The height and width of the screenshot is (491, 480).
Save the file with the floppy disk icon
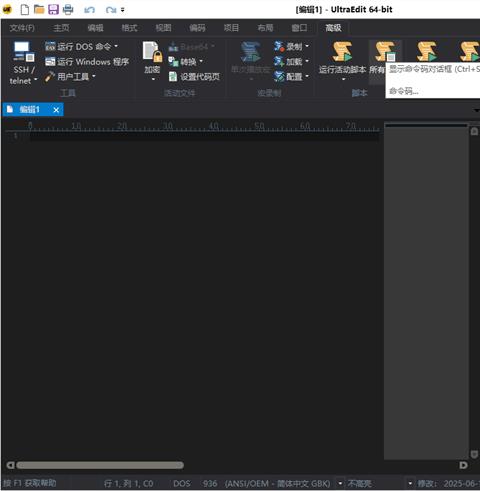coord(53,9)
